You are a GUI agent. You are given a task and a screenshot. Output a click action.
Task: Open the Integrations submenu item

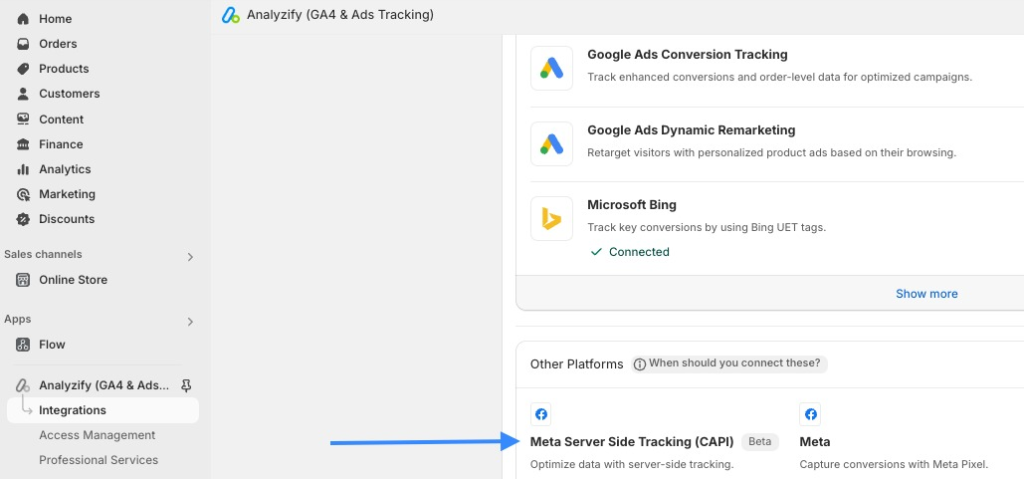tap(72, 410)
